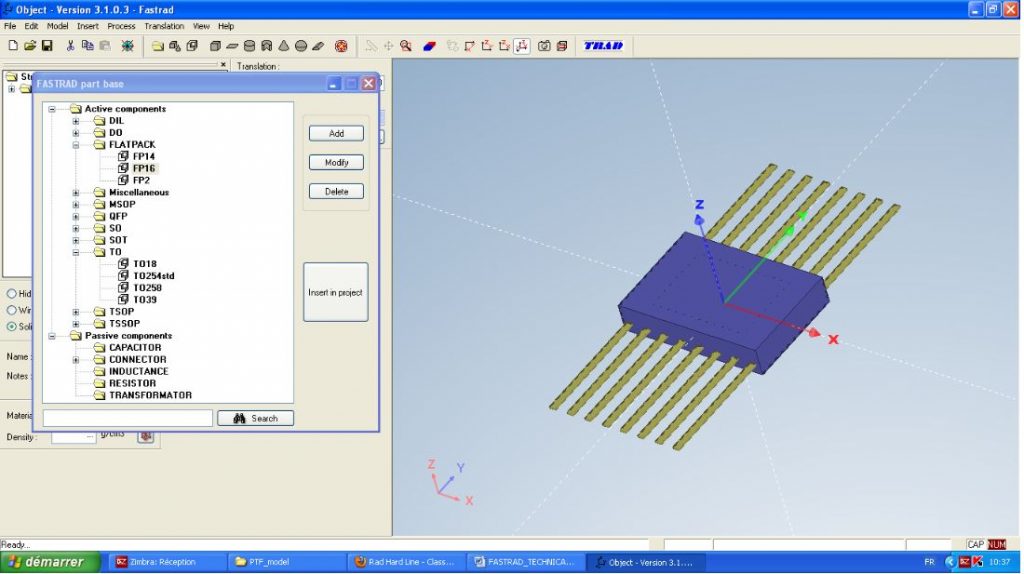Select the Solid display radio button
Viewport: 1024px width, 574px height.
tap(12, 326)
